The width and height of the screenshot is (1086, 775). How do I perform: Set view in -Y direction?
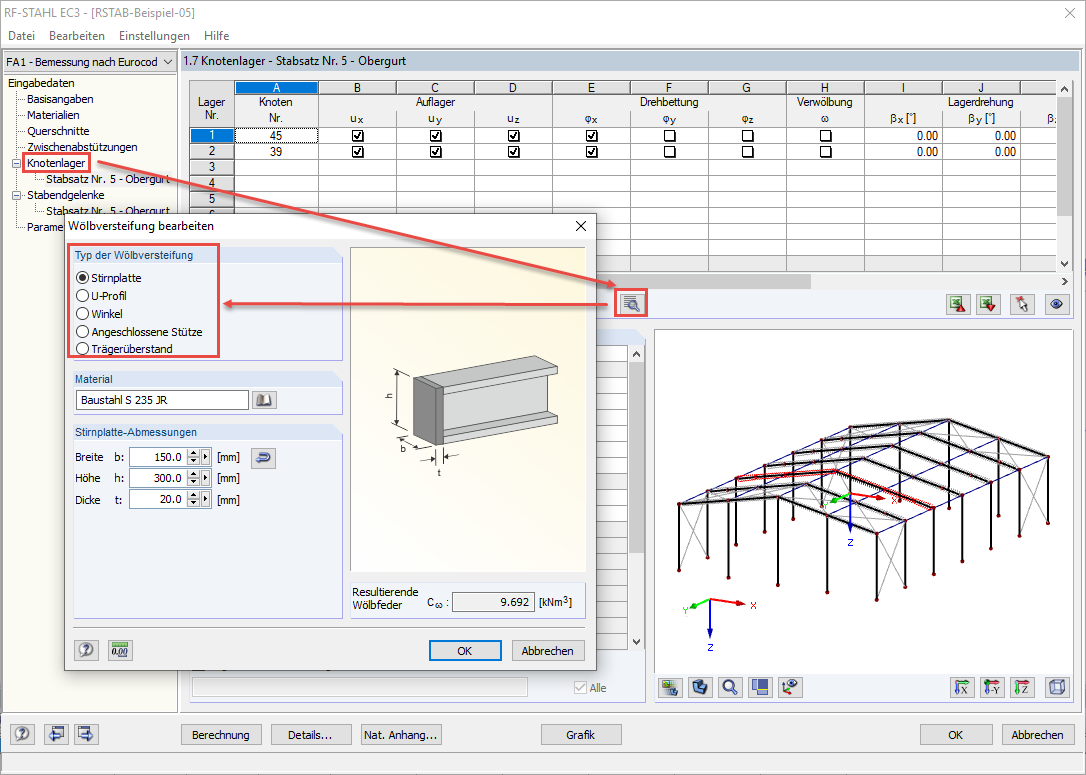click(x=992, y=687)
